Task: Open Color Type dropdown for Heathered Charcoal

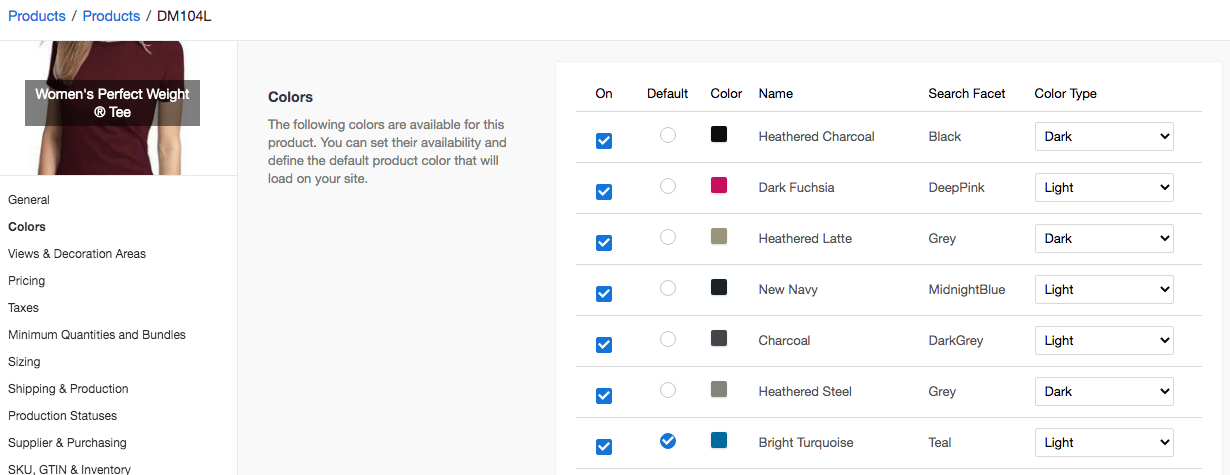Action: [1103, 137]
